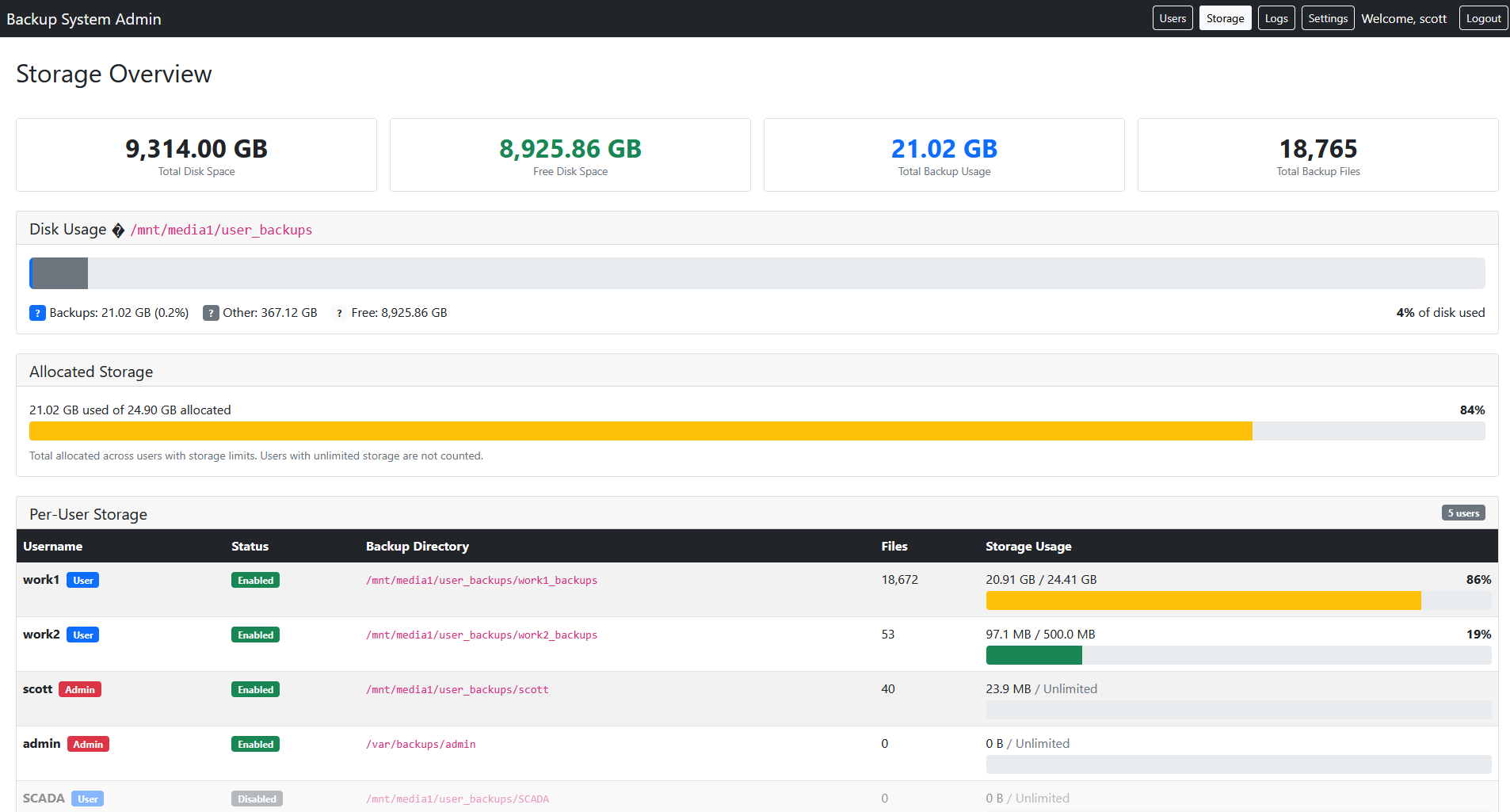Click the Files column header
The height and width of the screenshot is (812, 1510).
click(x=894, y=547)
